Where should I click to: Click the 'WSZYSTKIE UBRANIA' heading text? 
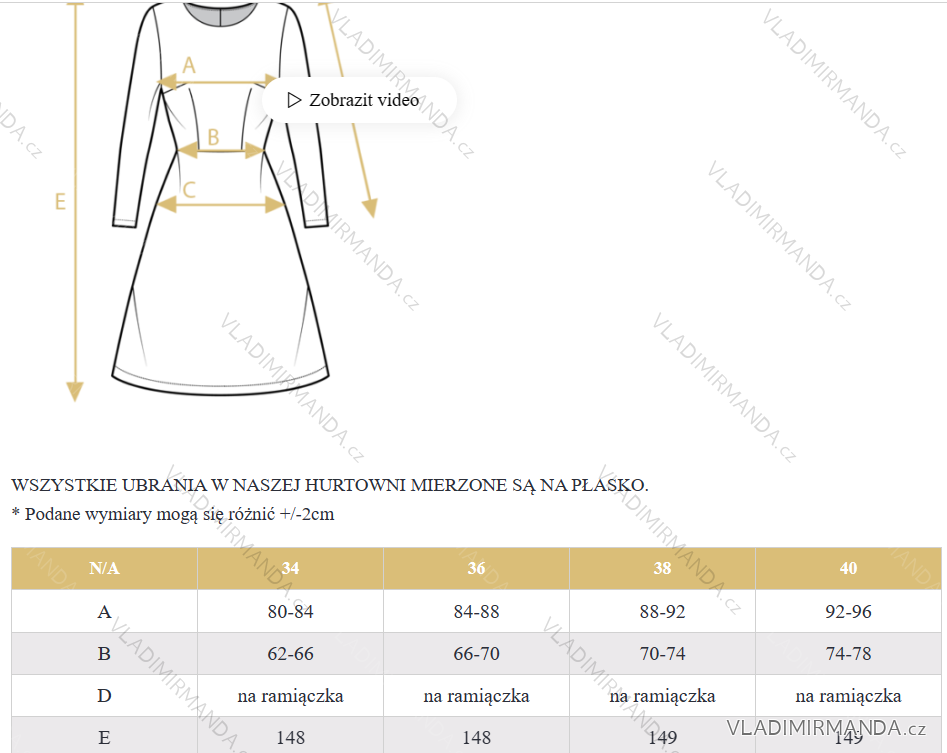pos(330,485)
